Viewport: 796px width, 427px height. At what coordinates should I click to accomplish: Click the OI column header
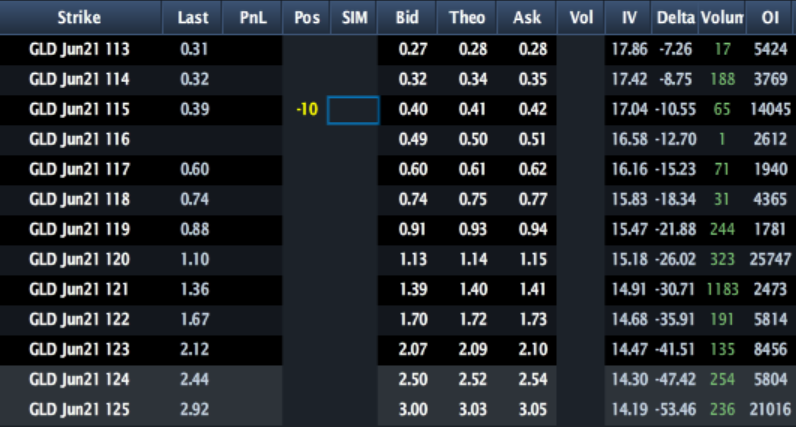(x=771, y=18)
